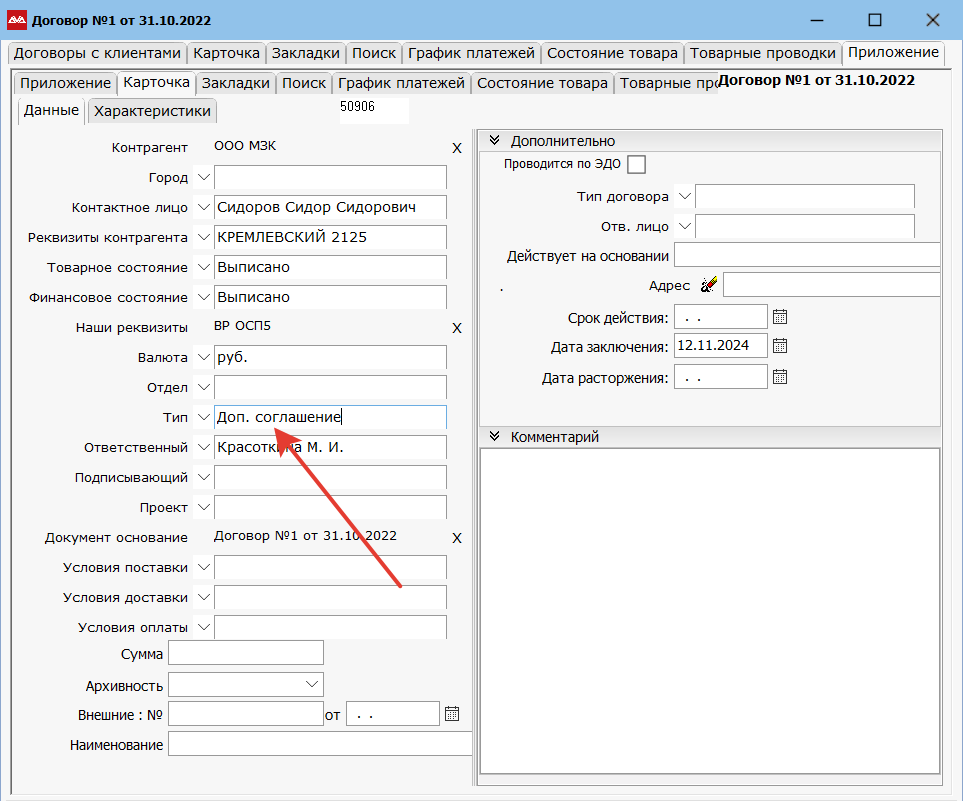Click the Наименование input field
This screenshot has height=801, width=963.
(x=319, y=744)
